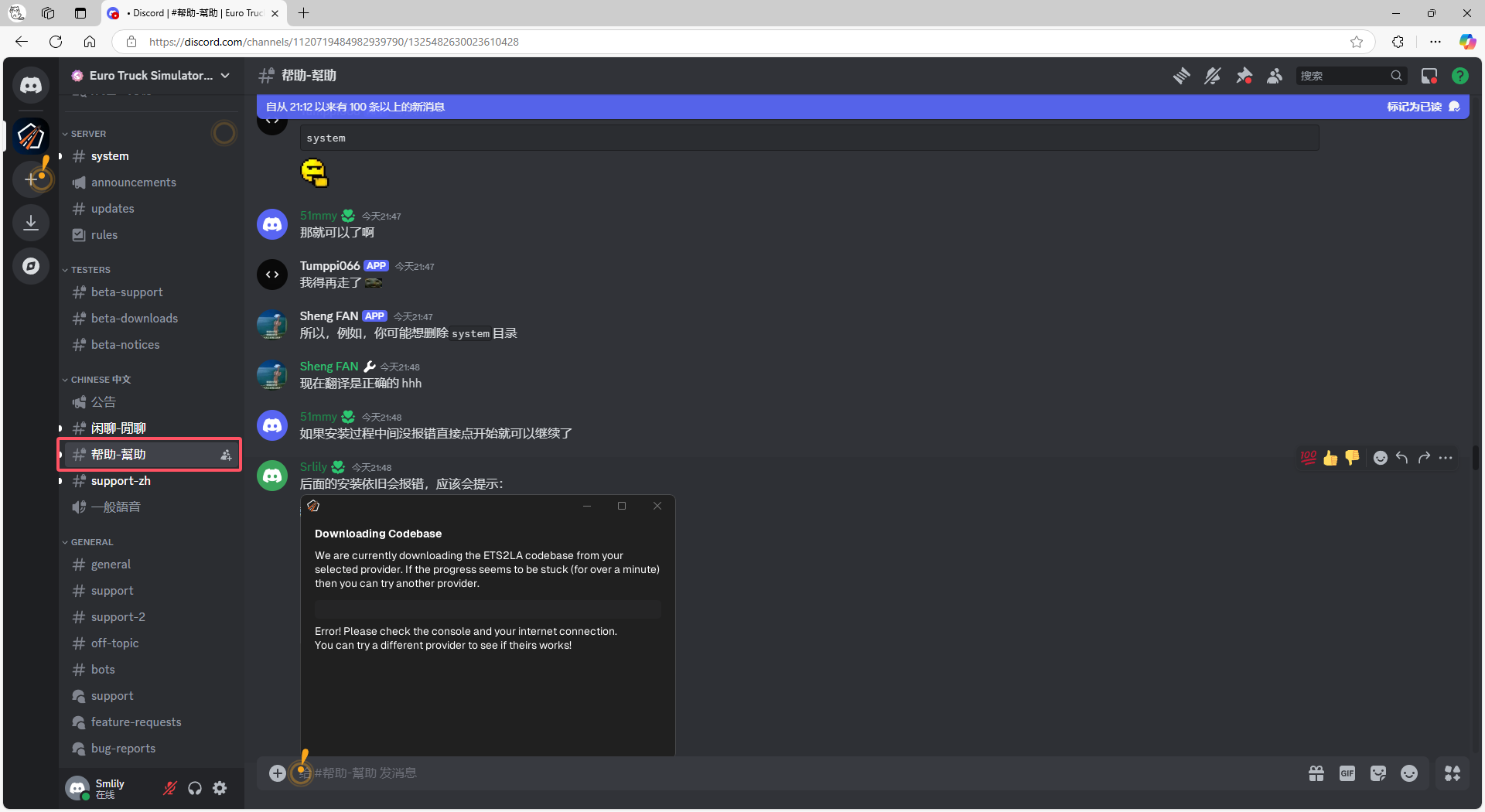Click Srlily username in chat

(x=313, y=467)
